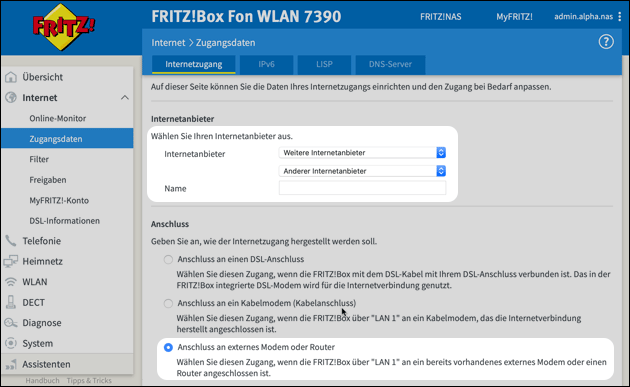Click the FRITZ! logo
Screen dimensions: 630x387
click(x=63, y=27)
